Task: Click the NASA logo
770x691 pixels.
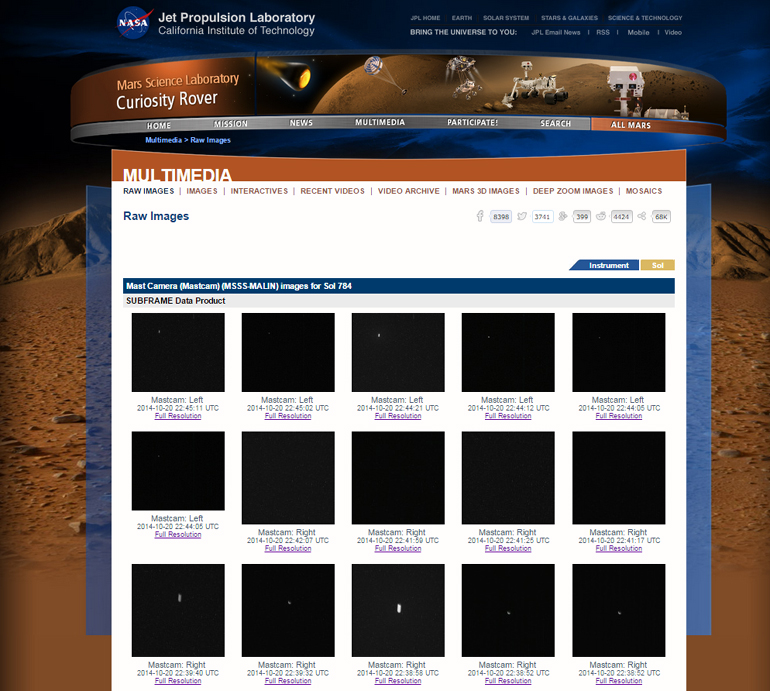Action: 134,23
